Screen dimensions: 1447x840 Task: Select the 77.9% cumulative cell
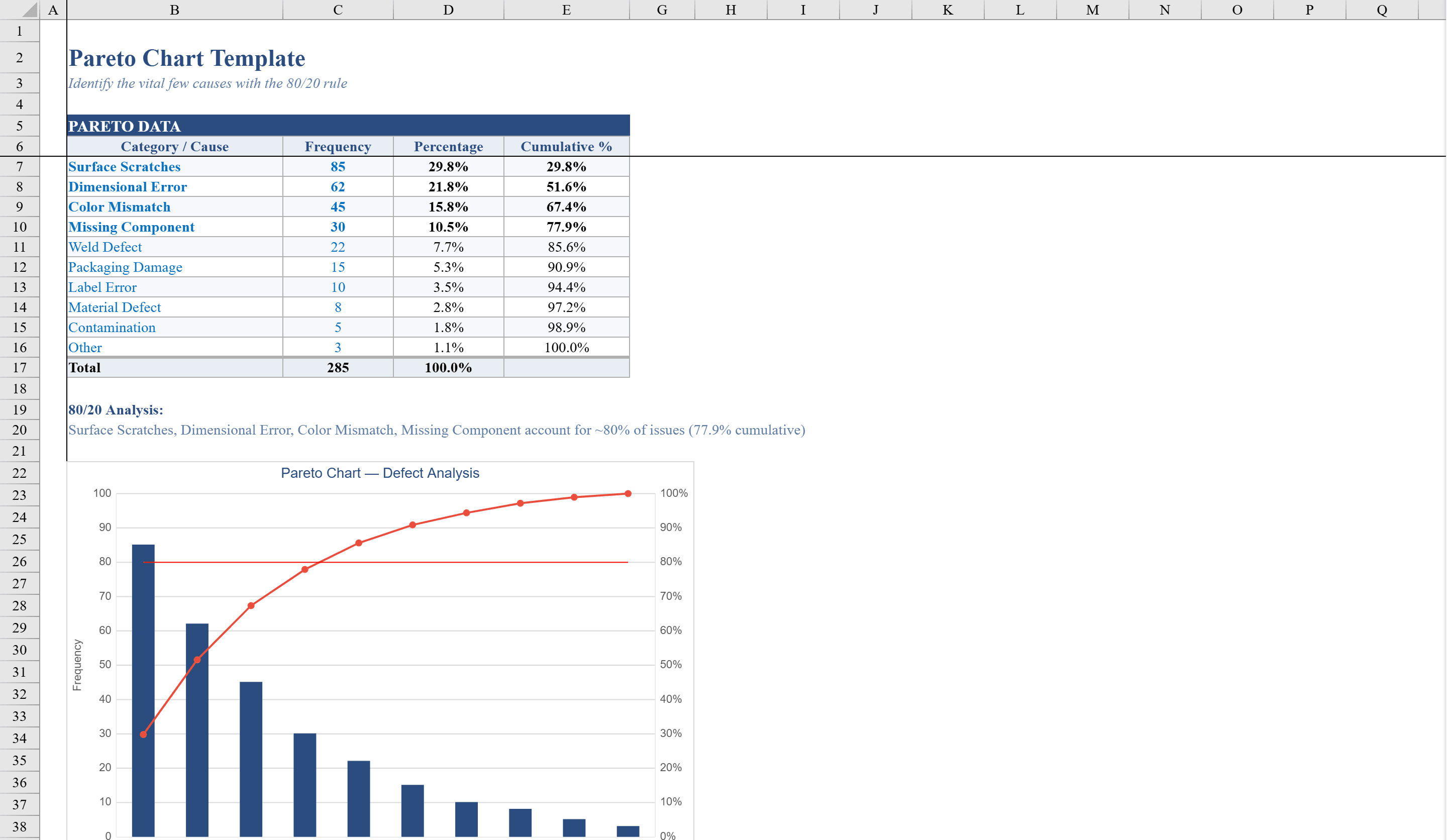click(x=566, y=227)
